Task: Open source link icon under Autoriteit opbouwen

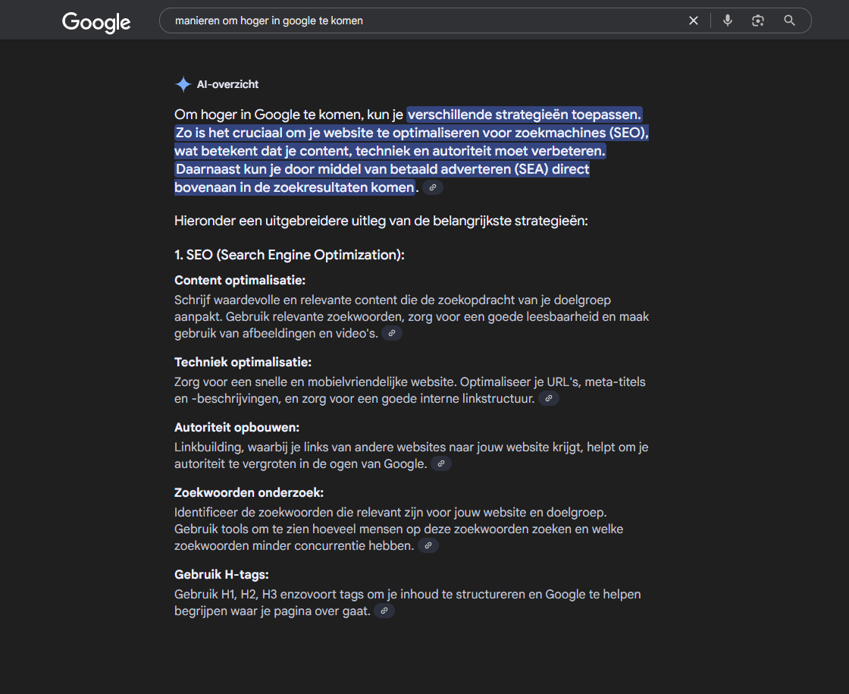Action: 440,463
